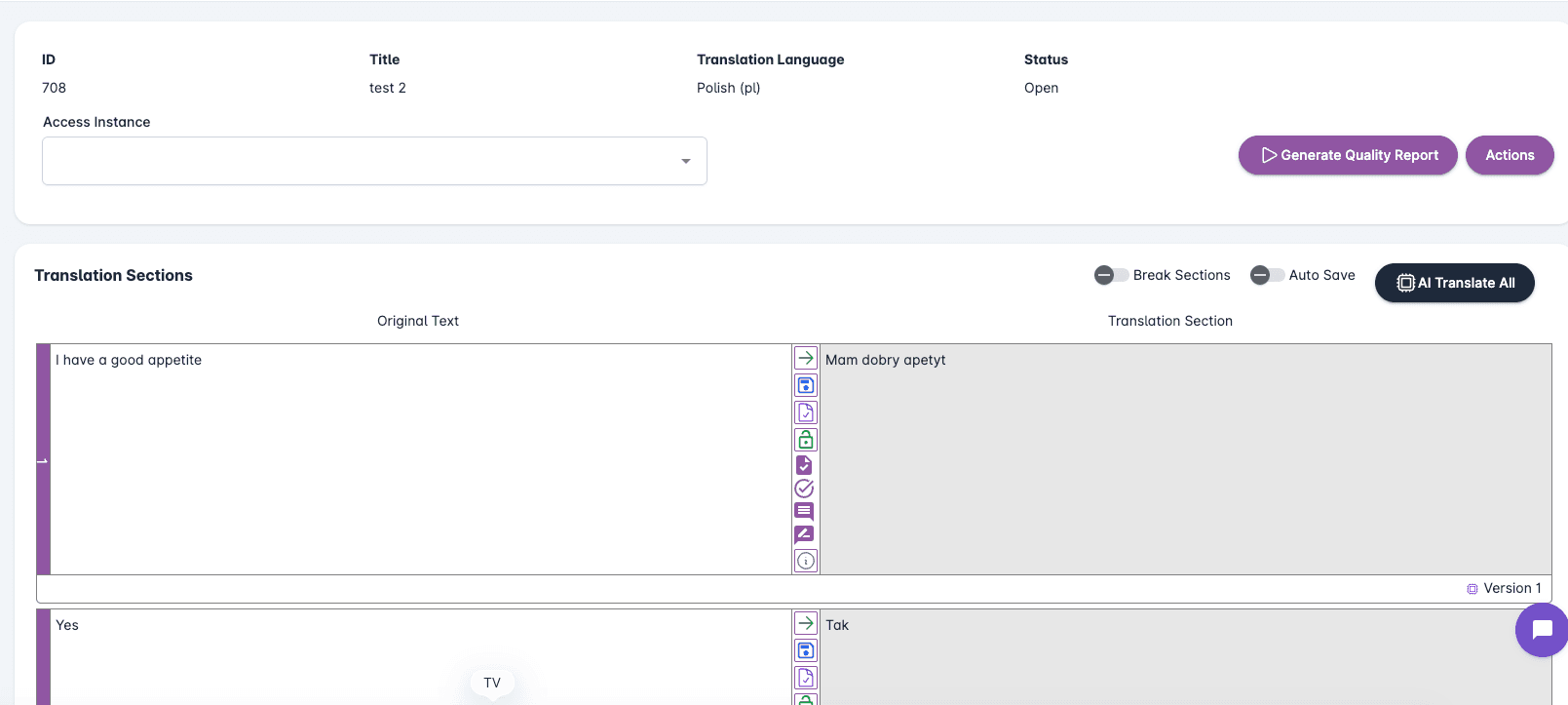The width and height of the screenshot is (1568, 705).
Task: Click the green arrow icon in the 'Yes' row
Action: (x=805, y=623)
